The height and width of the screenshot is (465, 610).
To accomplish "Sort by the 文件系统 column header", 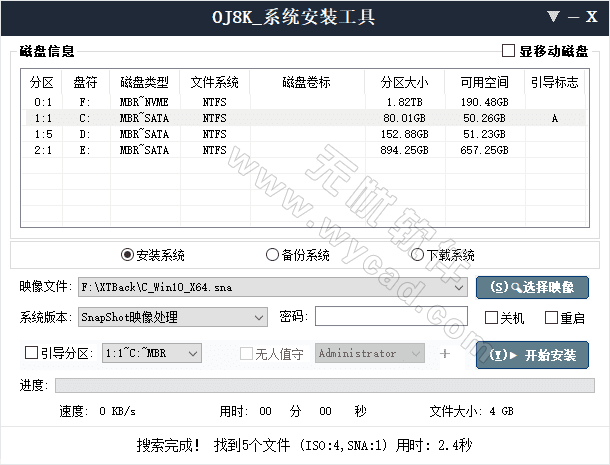I will [x=215, y=82].
